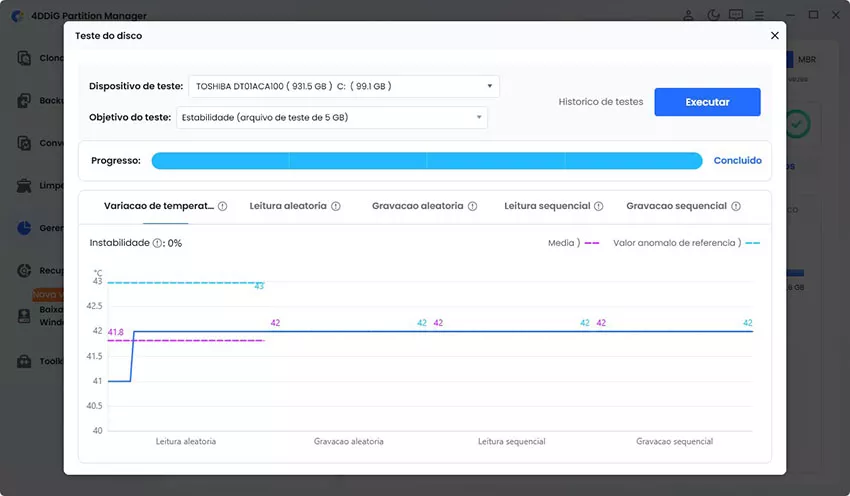The width and height of the screenshot is (850, 496).
Task: Click the 4DDiG app logo icon
Action: 17,16
